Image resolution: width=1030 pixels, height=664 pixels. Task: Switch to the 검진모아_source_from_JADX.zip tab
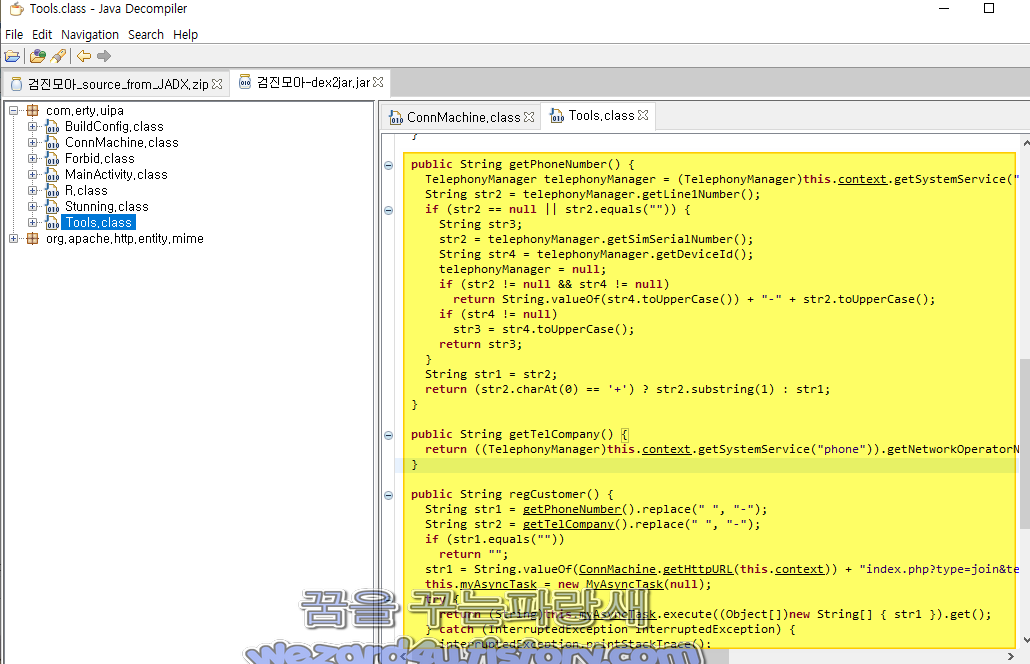(117, 84)
